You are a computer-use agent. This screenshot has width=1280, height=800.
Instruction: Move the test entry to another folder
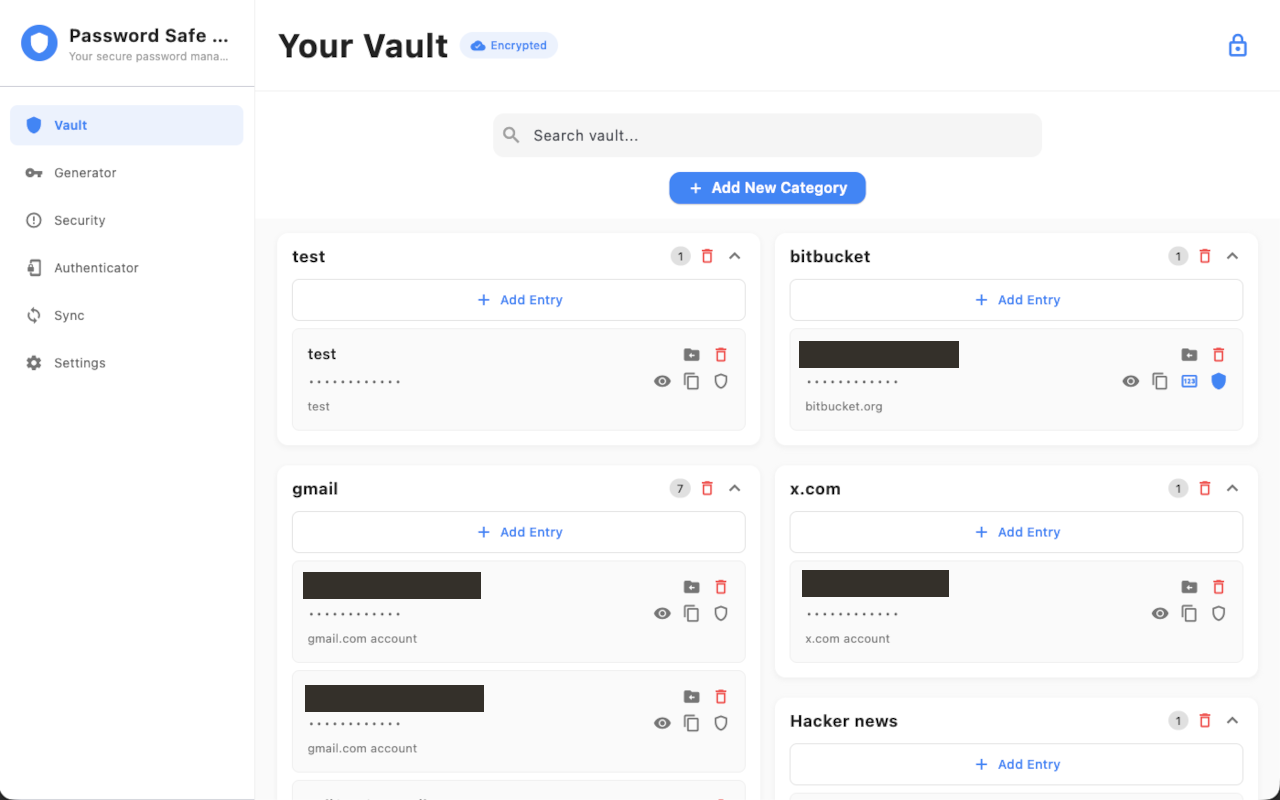(691, 355)
